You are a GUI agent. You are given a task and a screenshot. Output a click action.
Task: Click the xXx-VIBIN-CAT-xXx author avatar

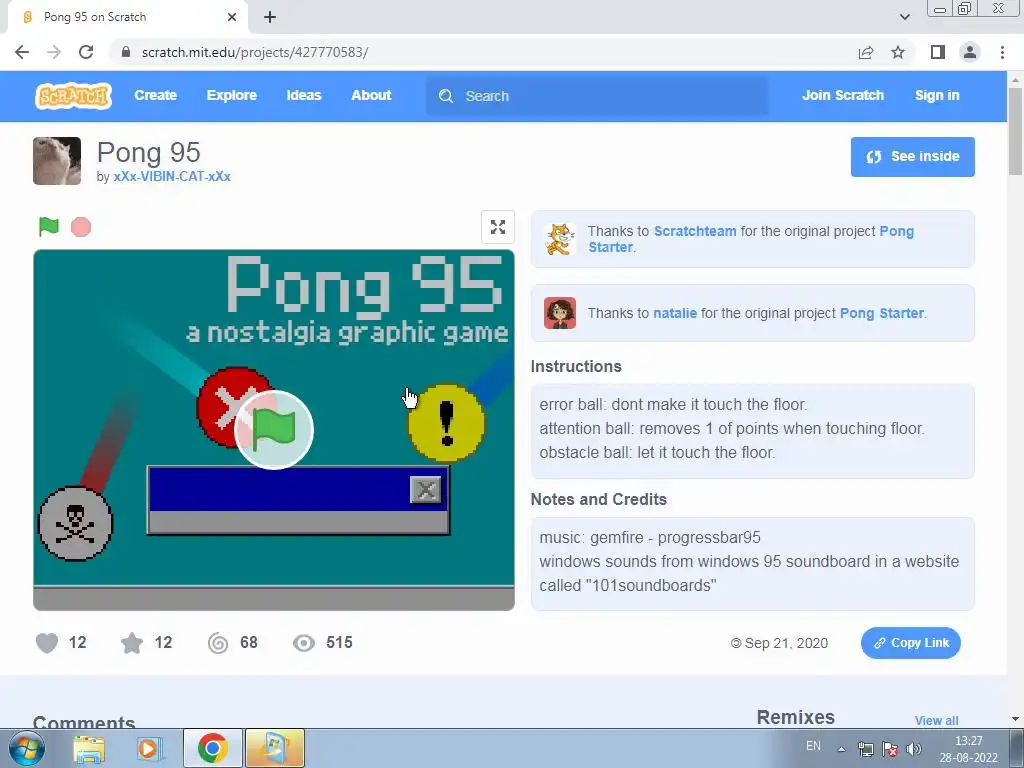(57, 161)
